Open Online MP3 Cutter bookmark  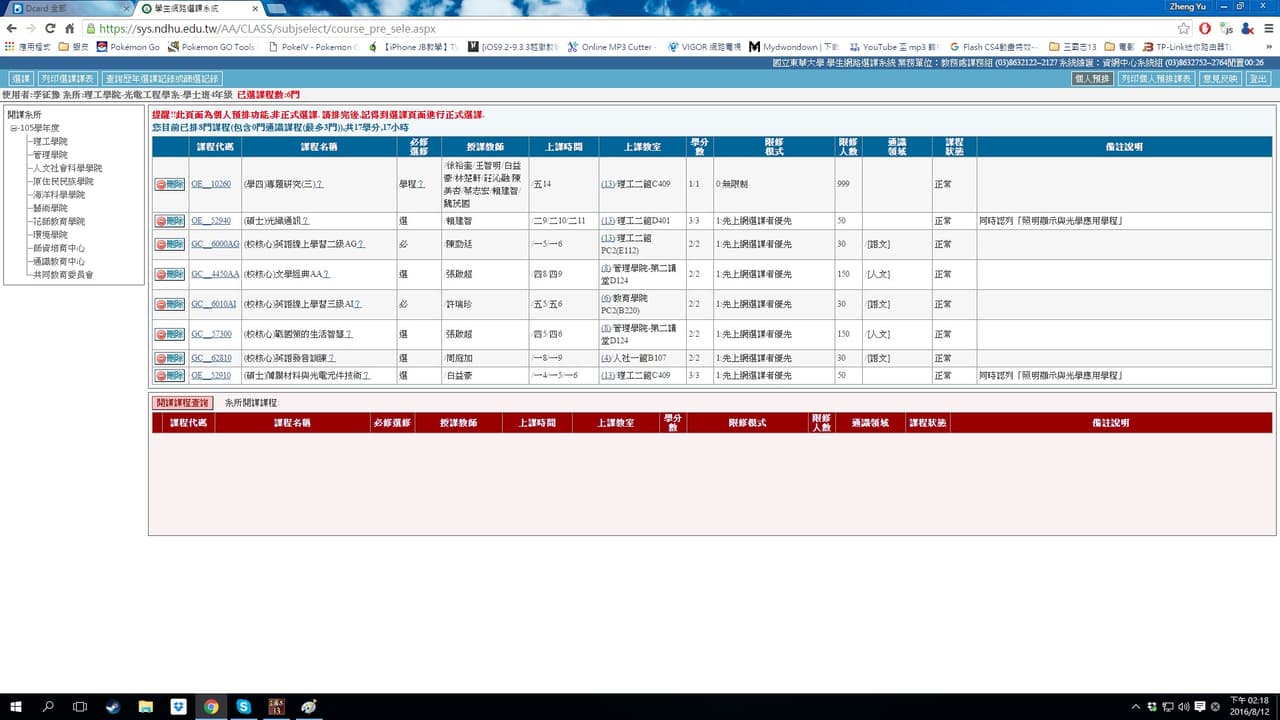tap(611, 47)
